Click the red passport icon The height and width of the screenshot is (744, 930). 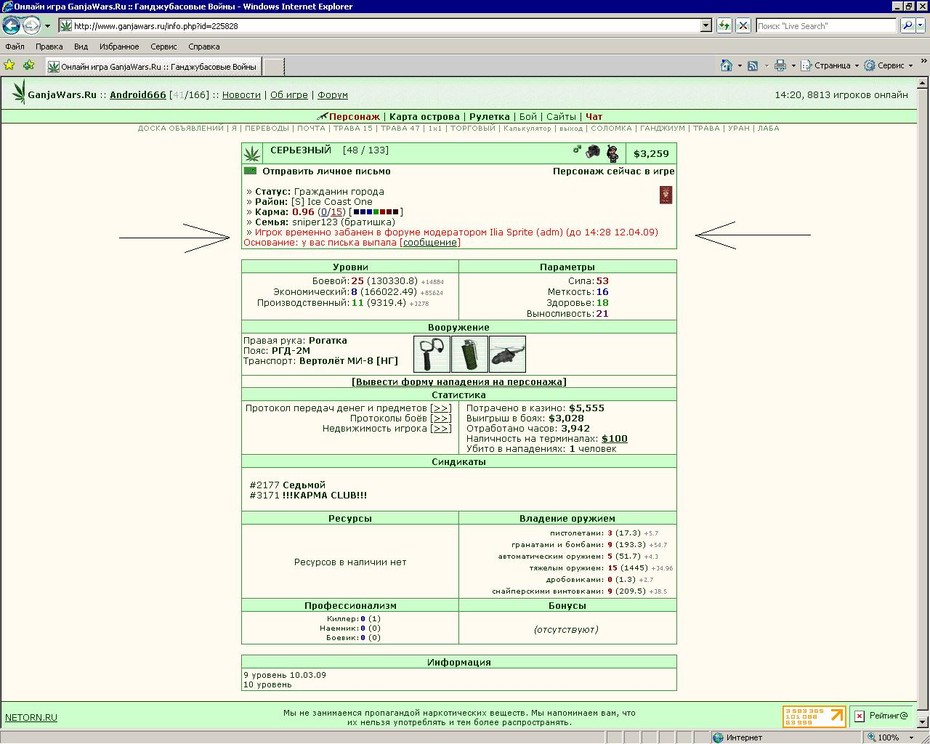click(665, 195)
